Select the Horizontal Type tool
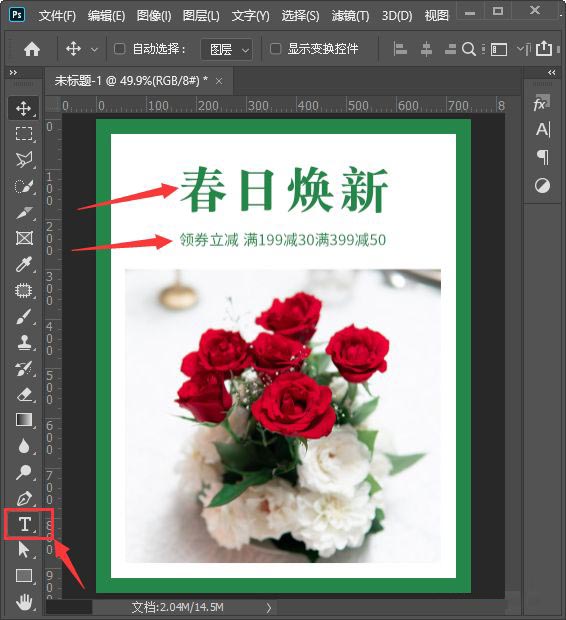Screen dimensions: 566x620 [x=25, y=524]
